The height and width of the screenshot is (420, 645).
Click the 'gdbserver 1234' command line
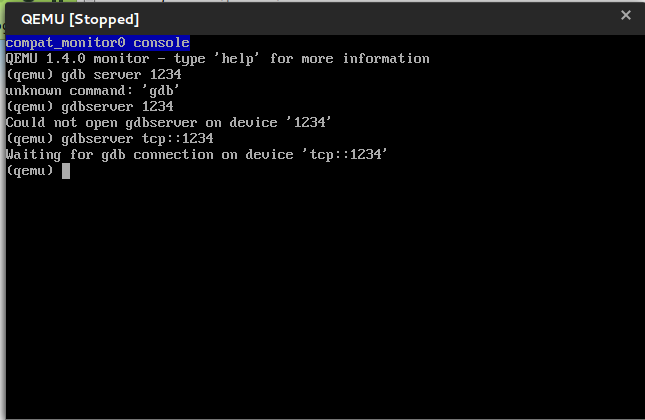(89, 107)
